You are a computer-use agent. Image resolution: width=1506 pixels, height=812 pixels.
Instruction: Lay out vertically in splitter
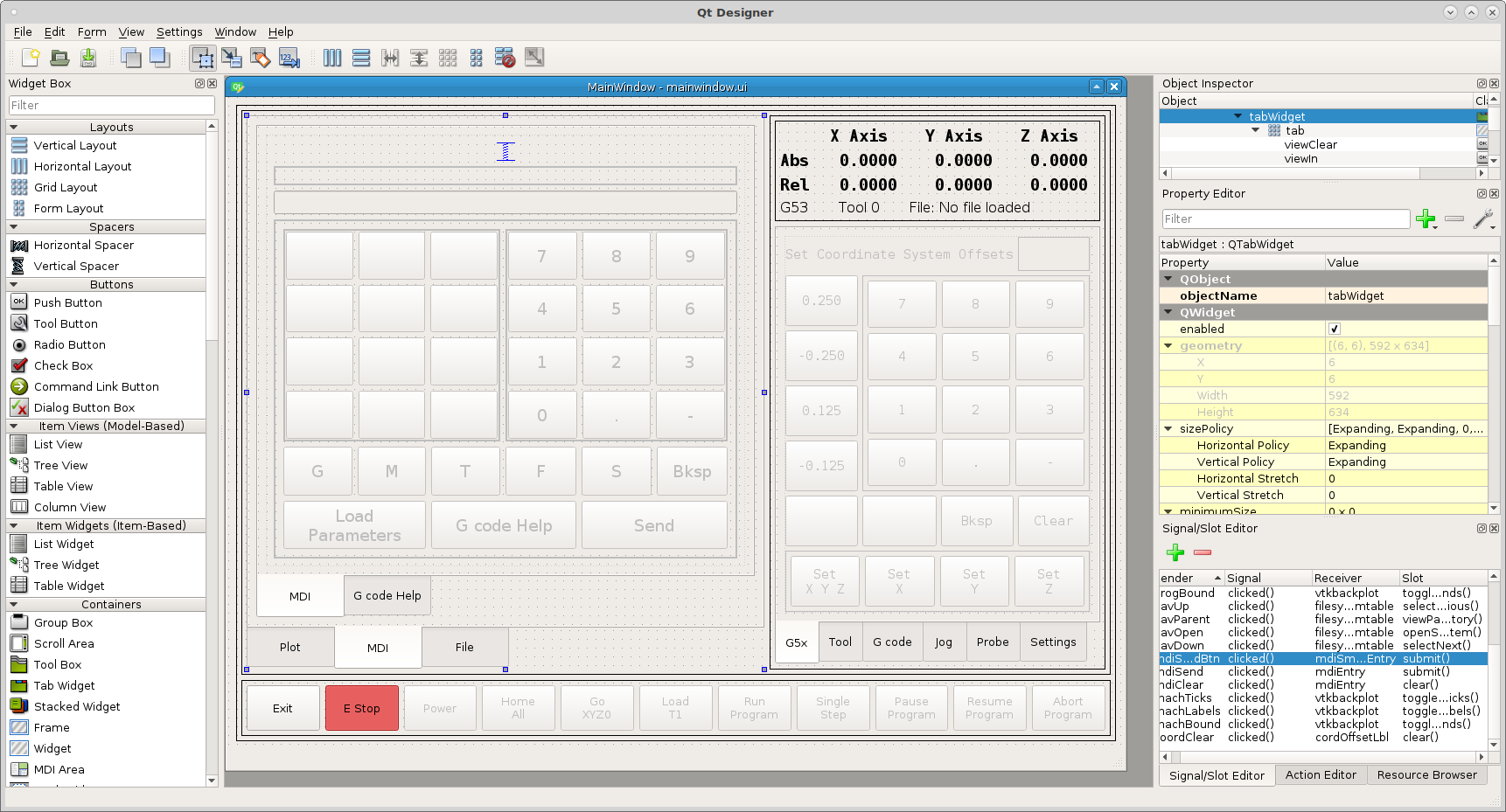[419, 58]
